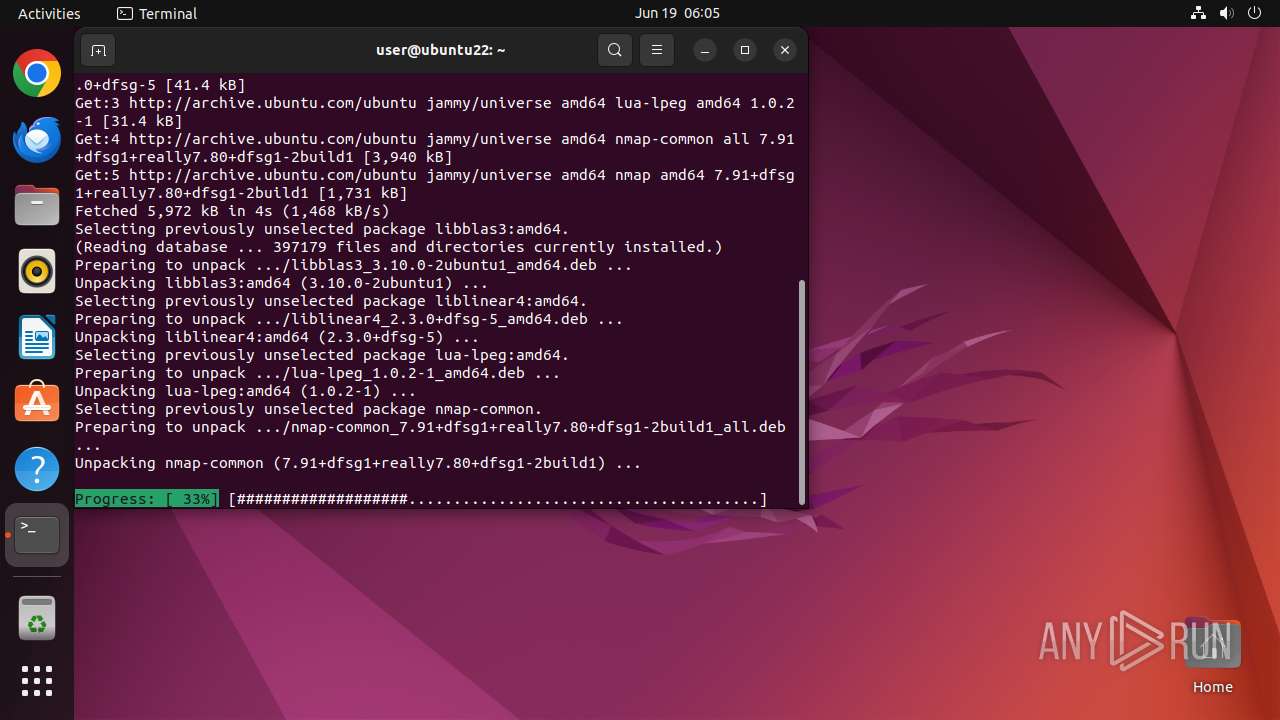Click the network status icon
This screenshot has height=720, width=1280.
(1199, 13)
